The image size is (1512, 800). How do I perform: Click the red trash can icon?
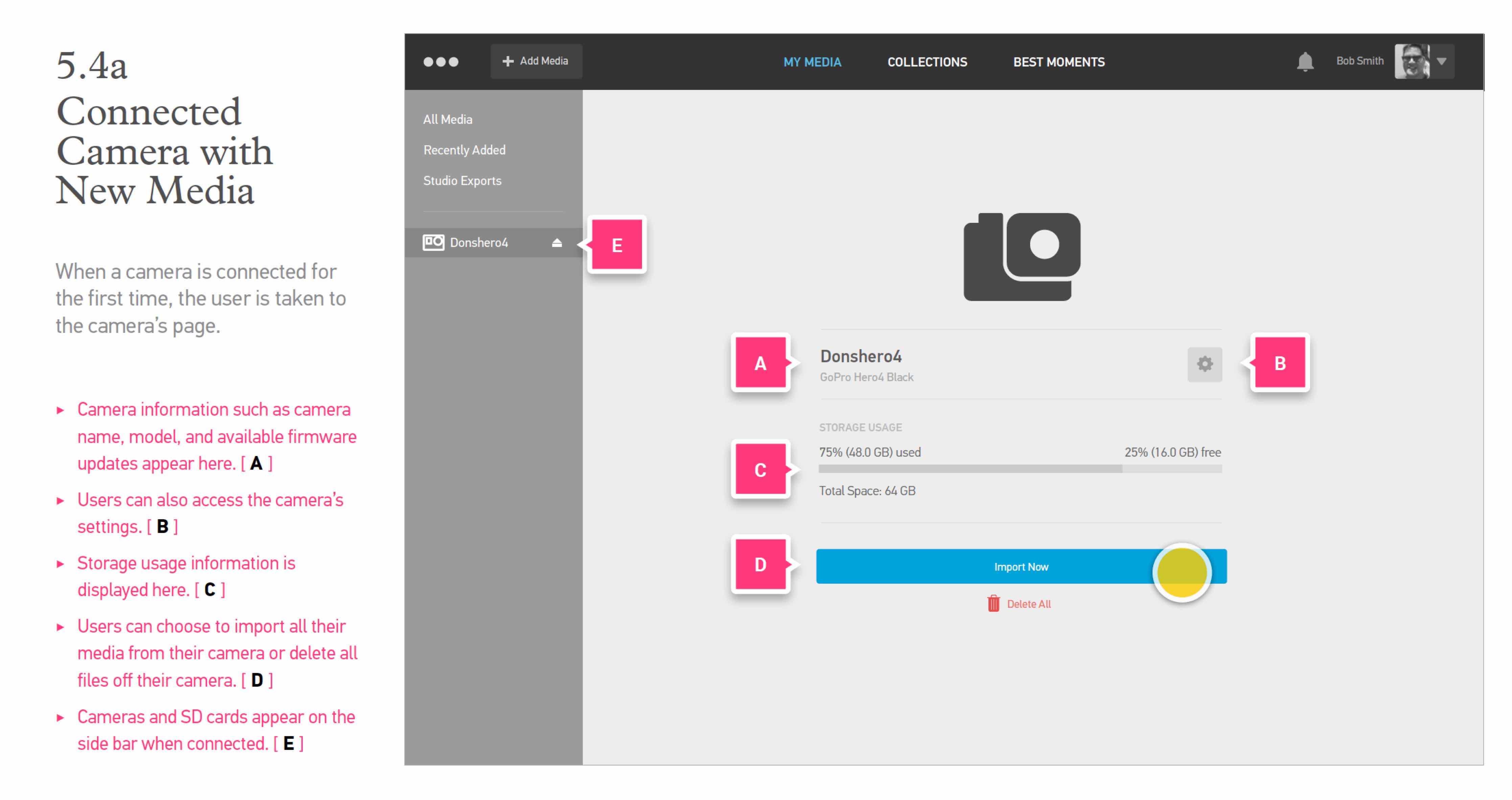coord(993,603)
